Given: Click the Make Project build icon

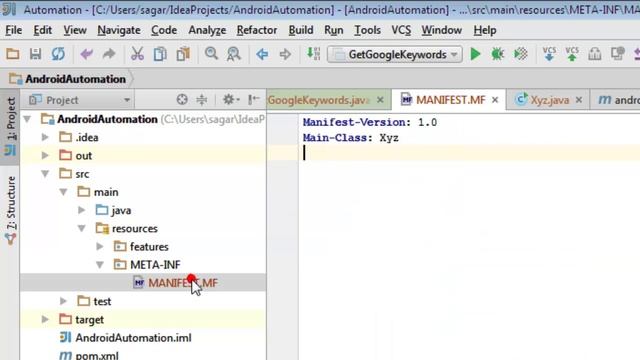Looking at the screenshot, I should pos(313,53).
